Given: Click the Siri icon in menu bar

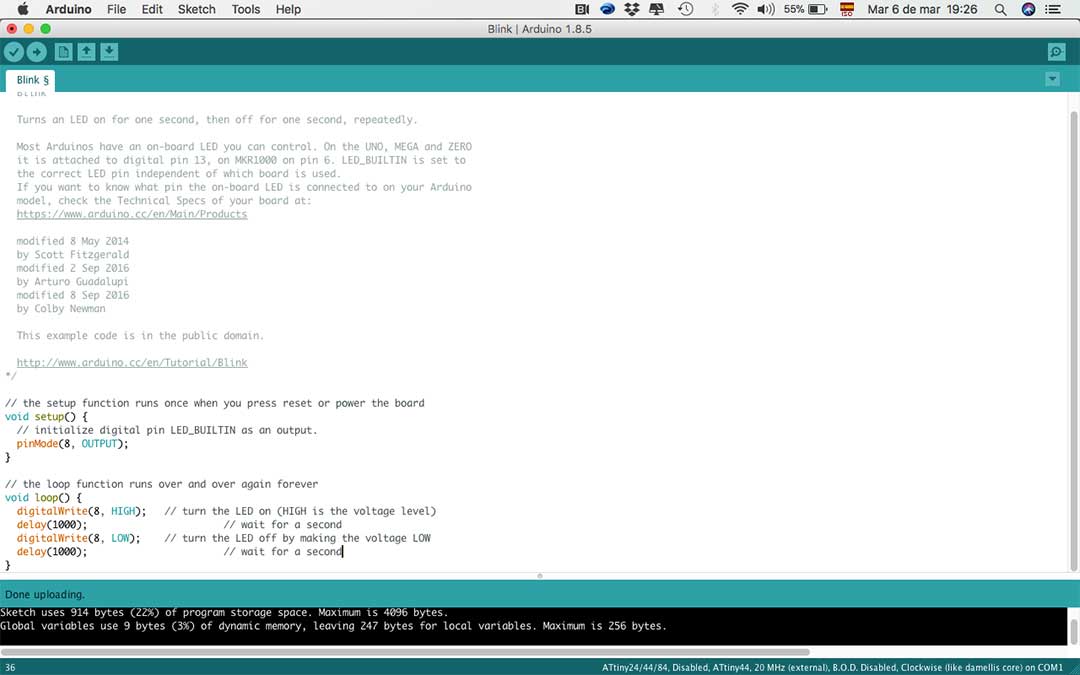Looking at the screenshot, I should 1028,9.
